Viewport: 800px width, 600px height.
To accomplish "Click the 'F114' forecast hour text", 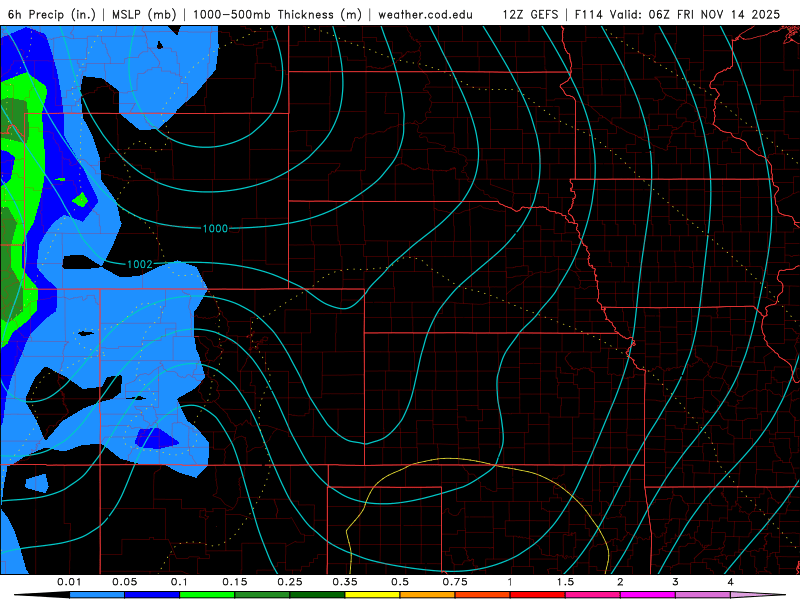I will click(589, 14).
